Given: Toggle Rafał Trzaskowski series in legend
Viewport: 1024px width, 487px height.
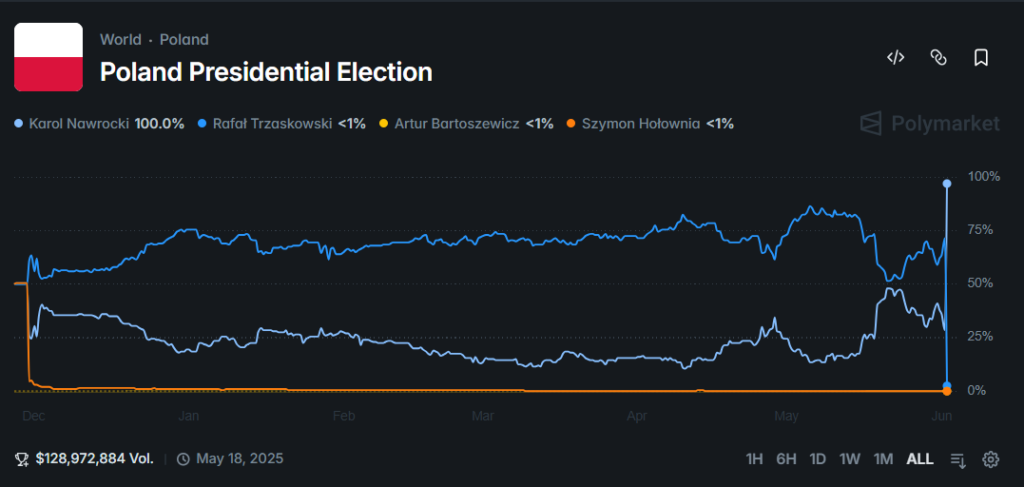Looking at the screenshot, I should tap(282, 124).
